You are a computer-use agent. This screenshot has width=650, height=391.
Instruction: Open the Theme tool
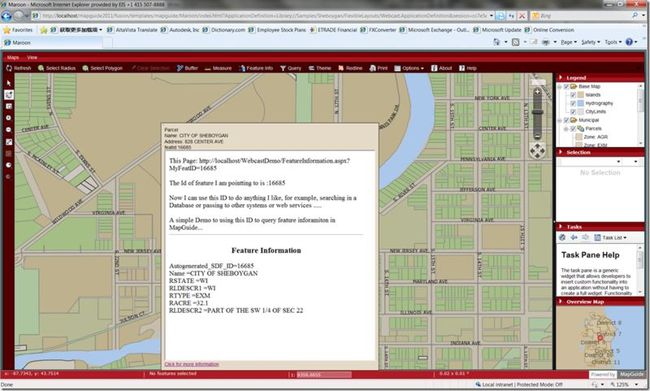click(x=320, y=68)
